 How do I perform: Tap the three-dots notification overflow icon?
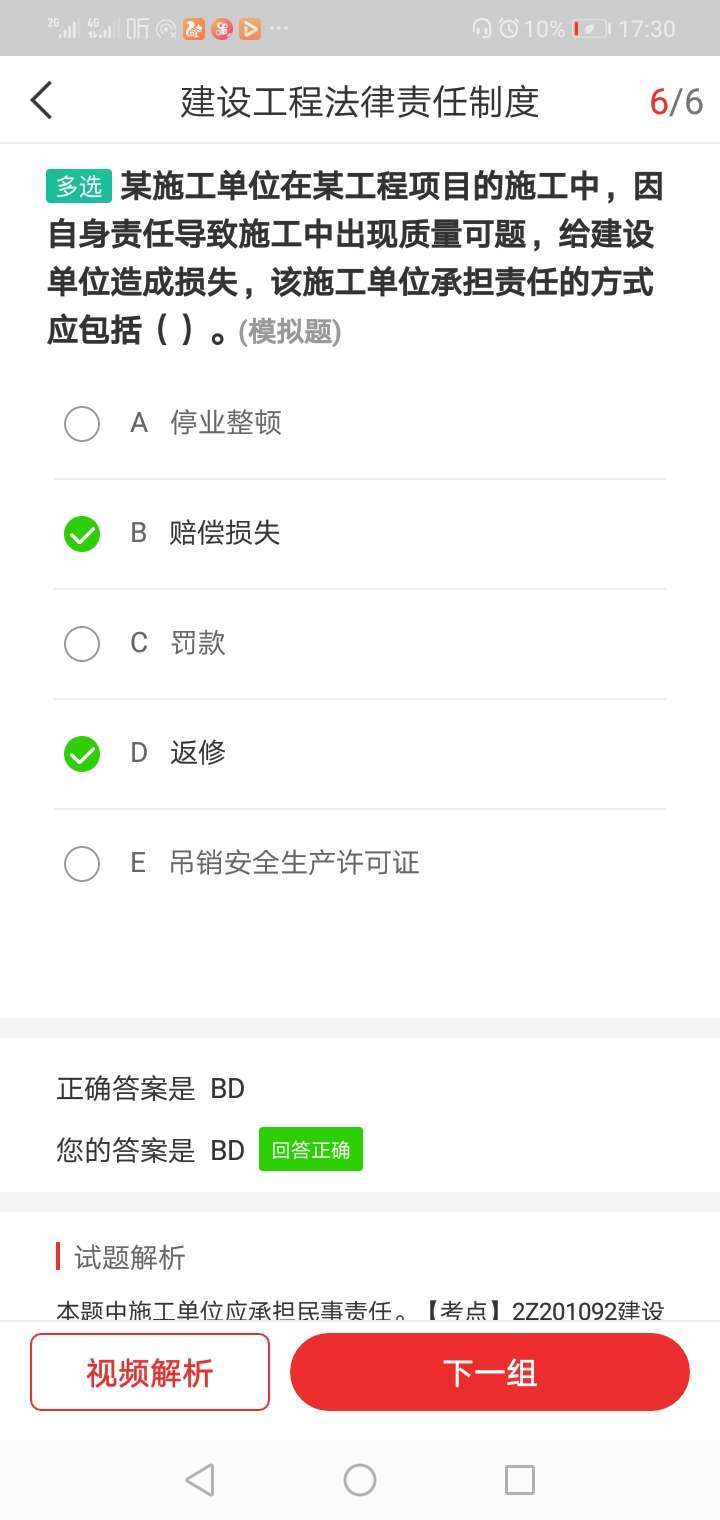tap(279, 29)
